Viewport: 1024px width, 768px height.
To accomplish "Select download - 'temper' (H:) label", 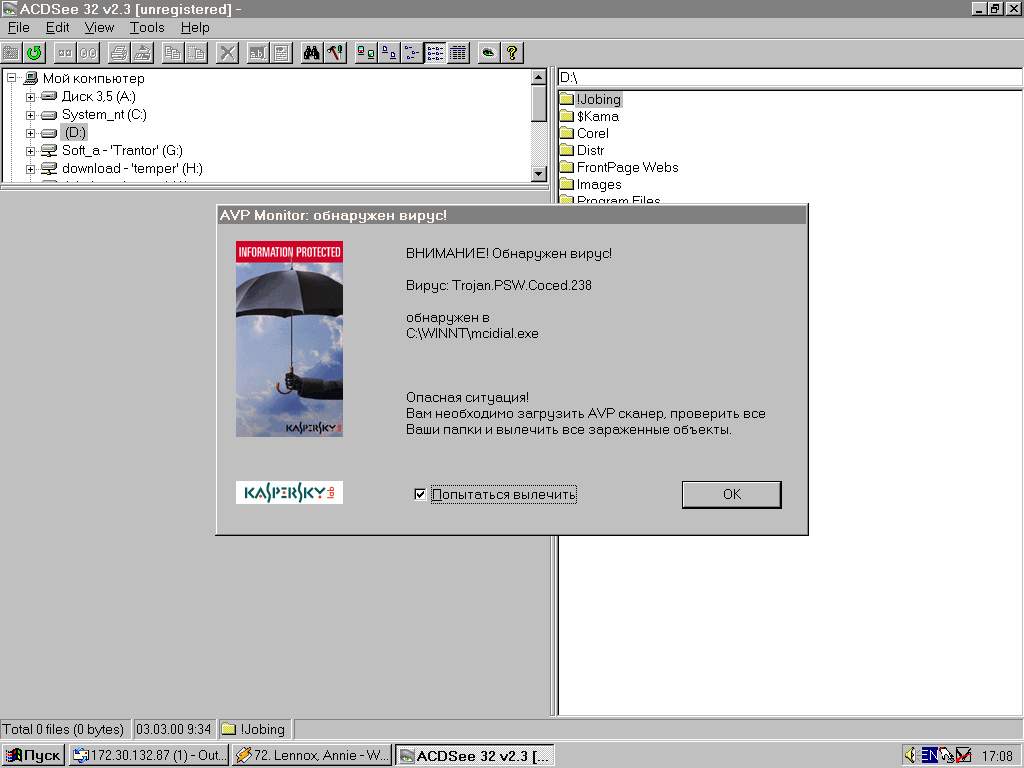I will [x=132, y=168].
